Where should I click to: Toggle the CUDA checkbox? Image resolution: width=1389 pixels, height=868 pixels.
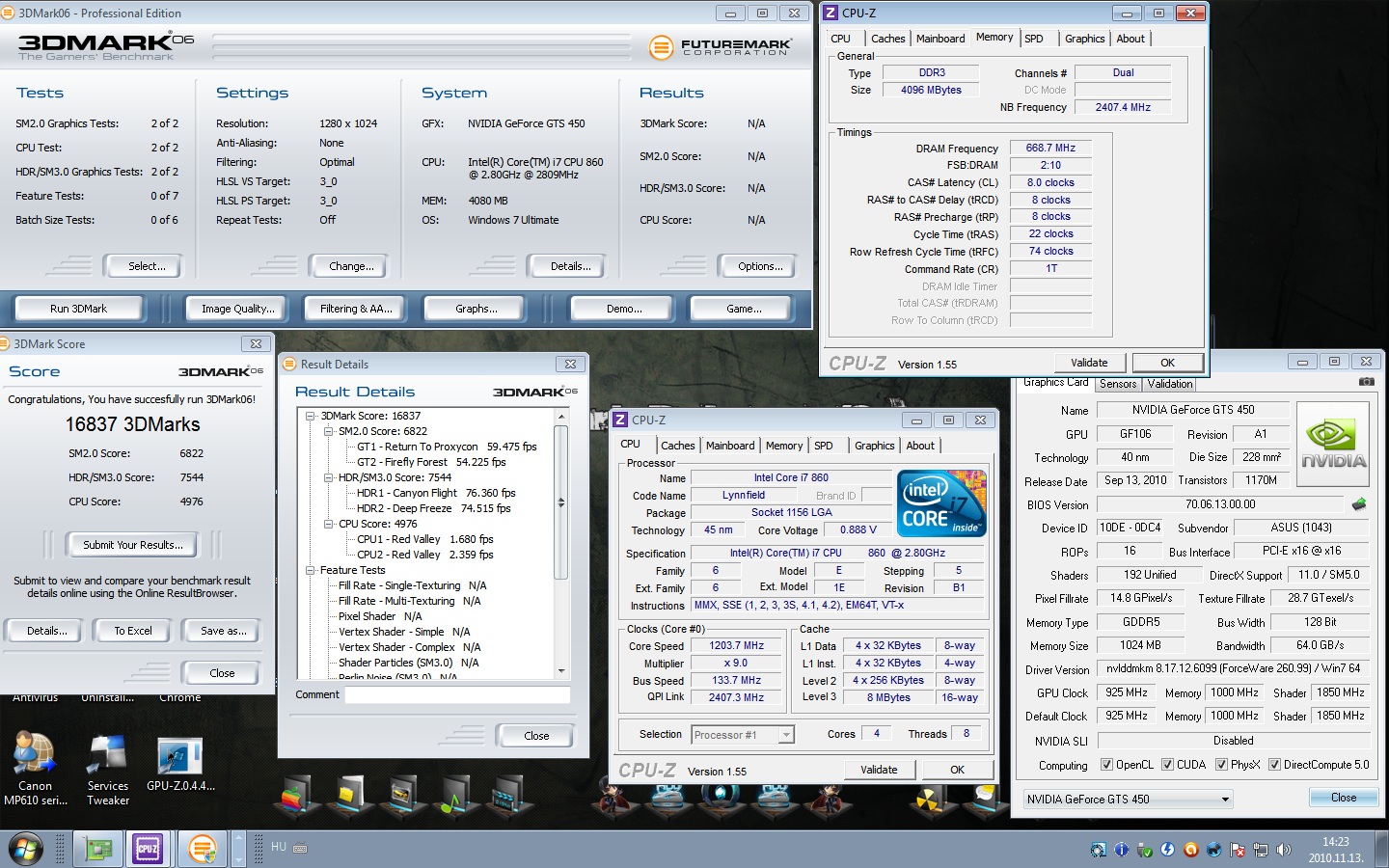point(1167,765)
